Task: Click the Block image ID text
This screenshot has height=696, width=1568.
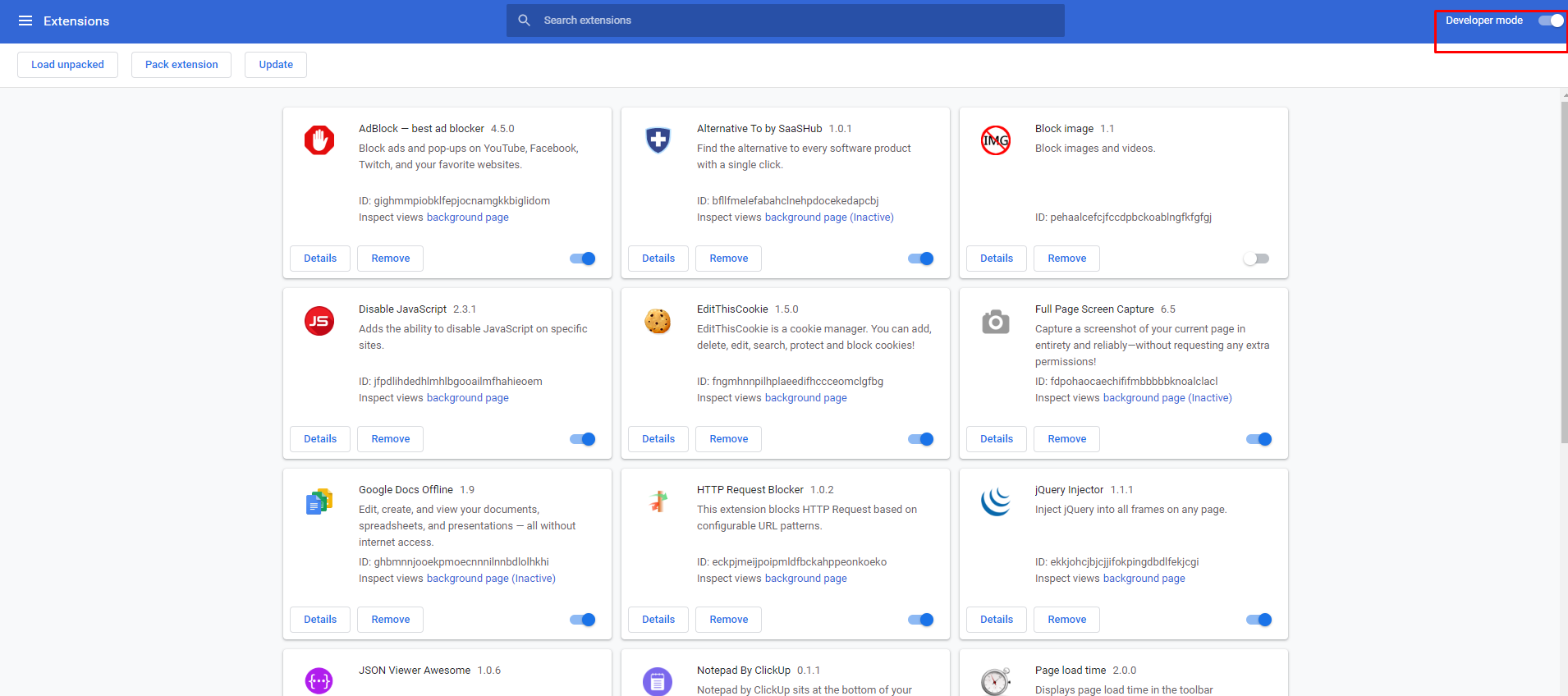Action: pyautogui.click(x=1123, y=217)
